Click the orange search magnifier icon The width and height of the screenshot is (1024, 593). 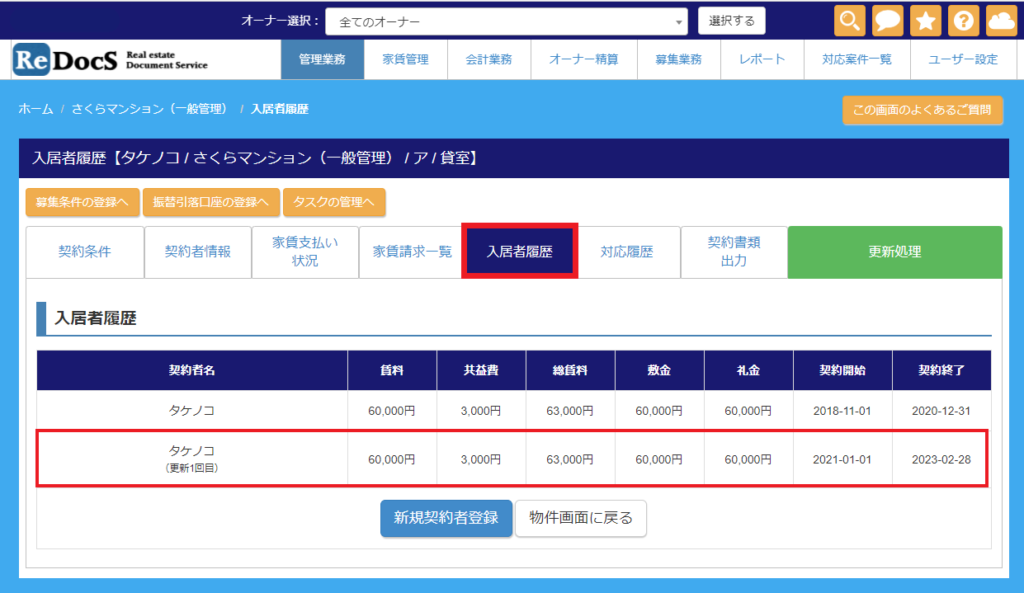pyautogui.click(x=850, y=21)
